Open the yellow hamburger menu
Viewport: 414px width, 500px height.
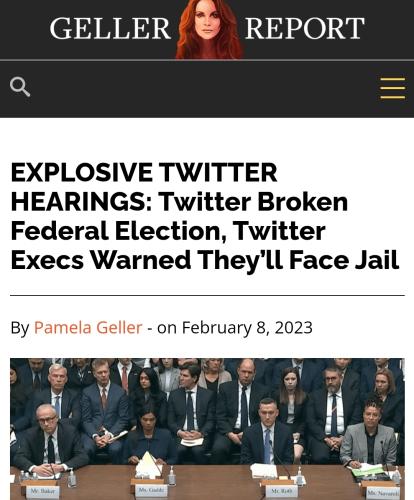(393, 88)
